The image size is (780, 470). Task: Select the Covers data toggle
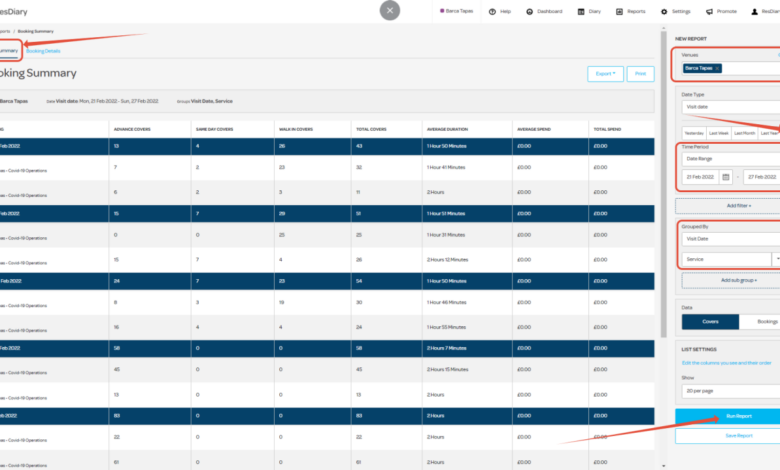pyautogui.click(x=709, y=322)
